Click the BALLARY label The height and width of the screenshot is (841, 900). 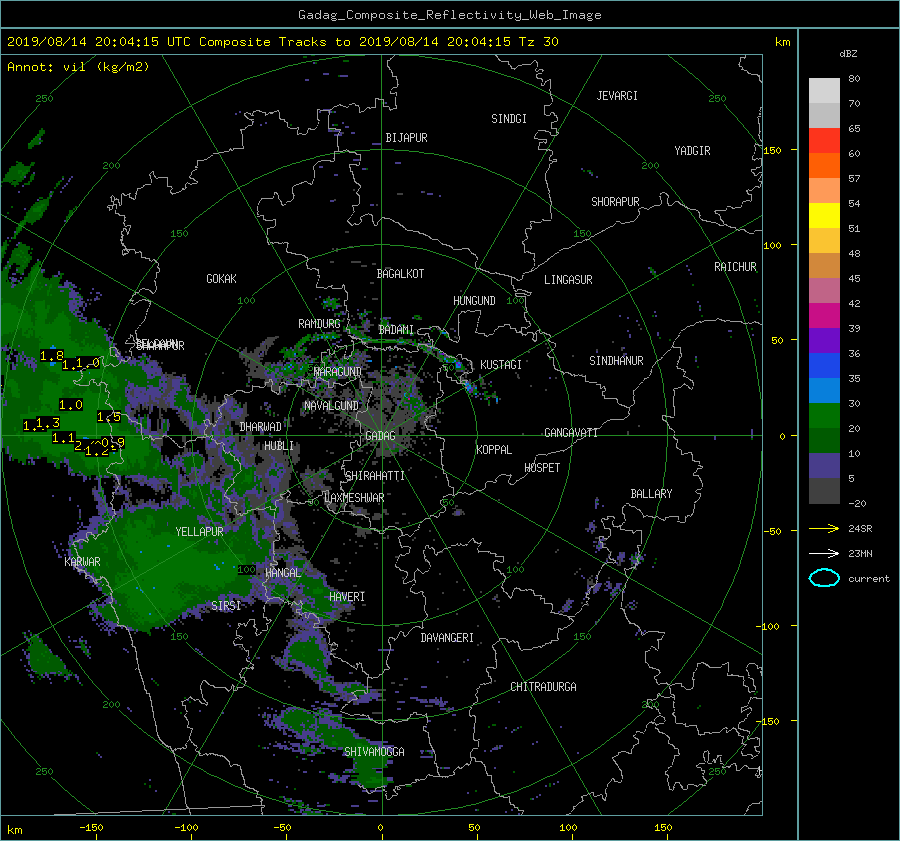click(651, 494)
